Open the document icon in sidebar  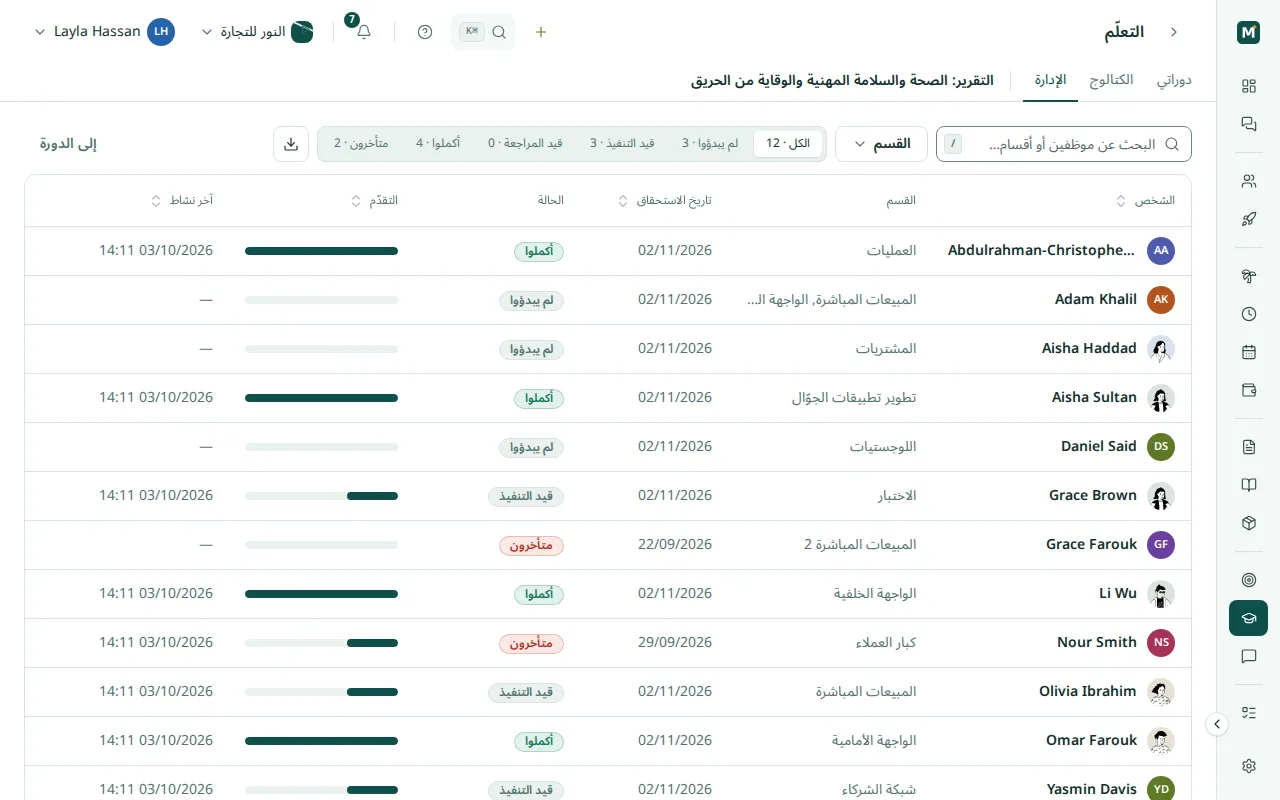[x=1248, y=447]
